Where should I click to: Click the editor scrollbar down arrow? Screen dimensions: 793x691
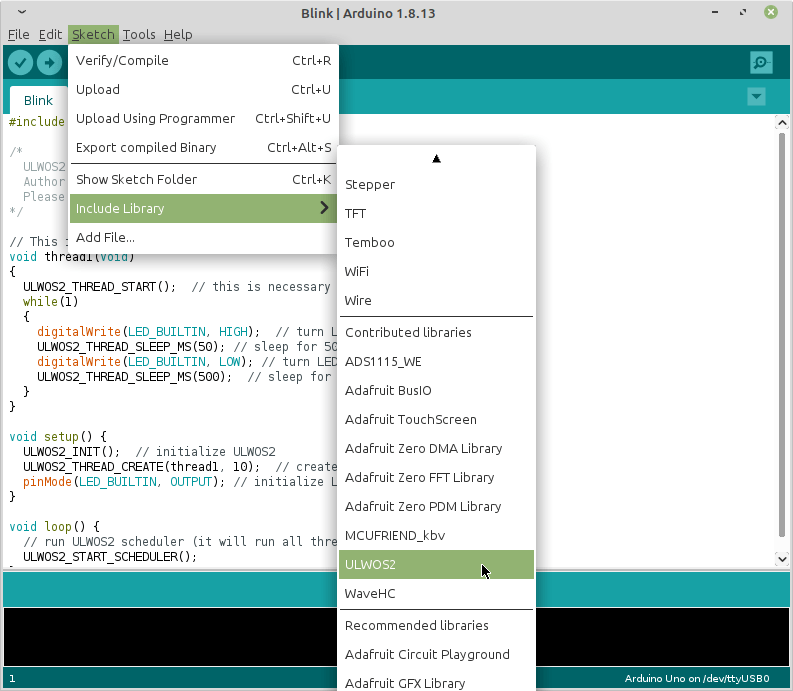click(782, 559)
